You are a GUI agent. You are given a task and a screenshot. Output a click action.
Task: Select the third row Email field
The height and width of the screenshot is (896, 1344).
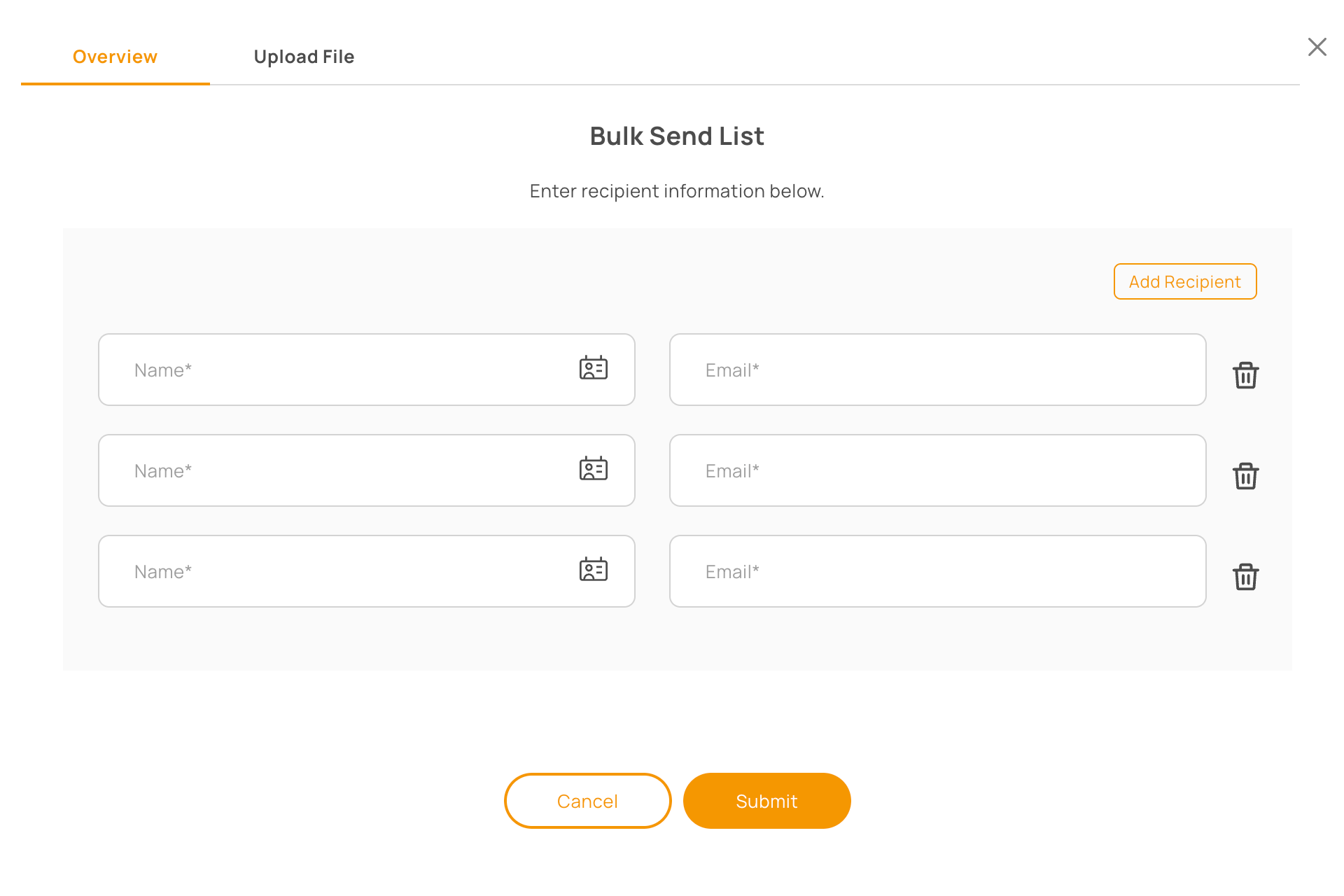click(x=937, y=571)
